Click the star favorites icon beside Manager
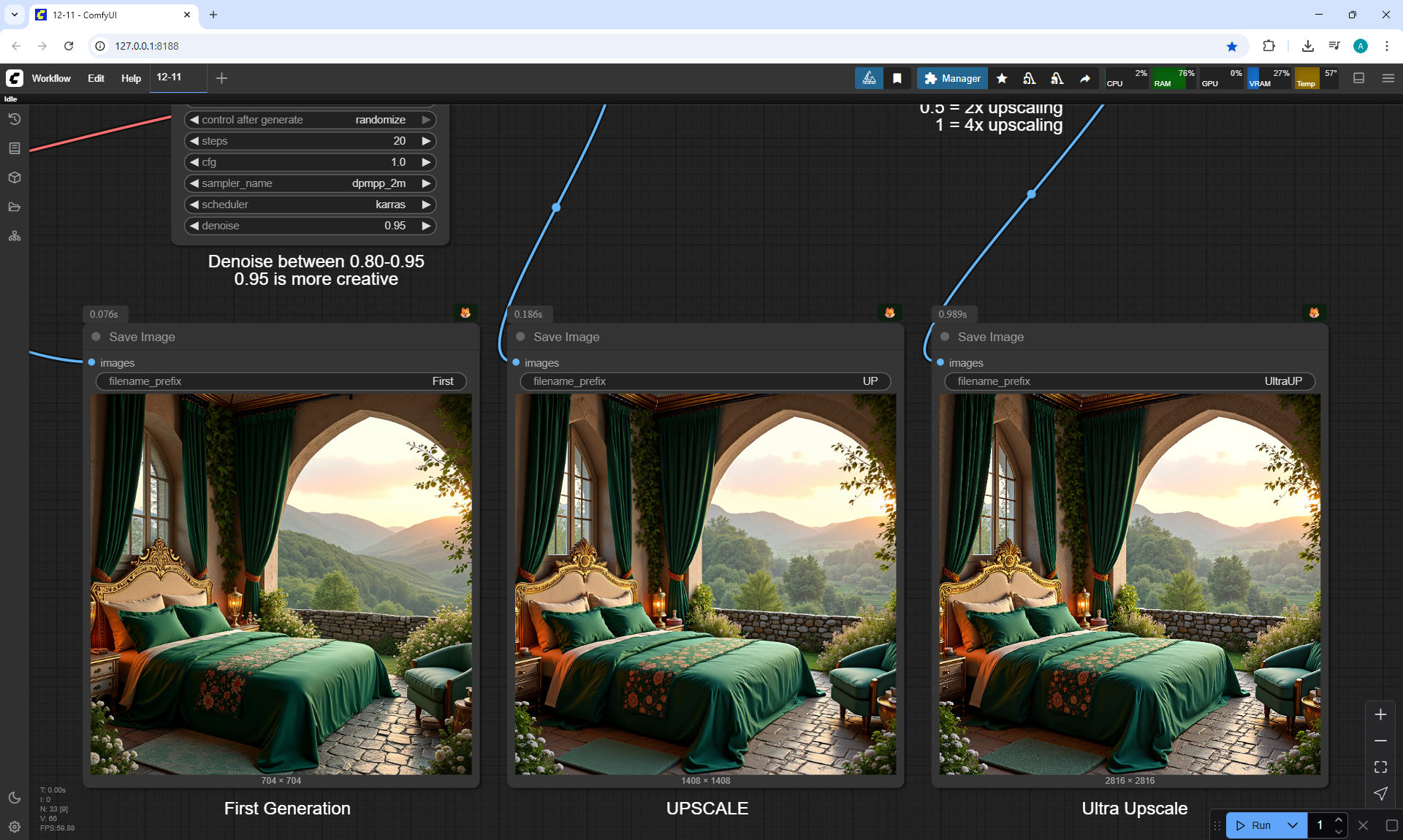Viewport: 1403px width, 840px height. pos(1002,78)
